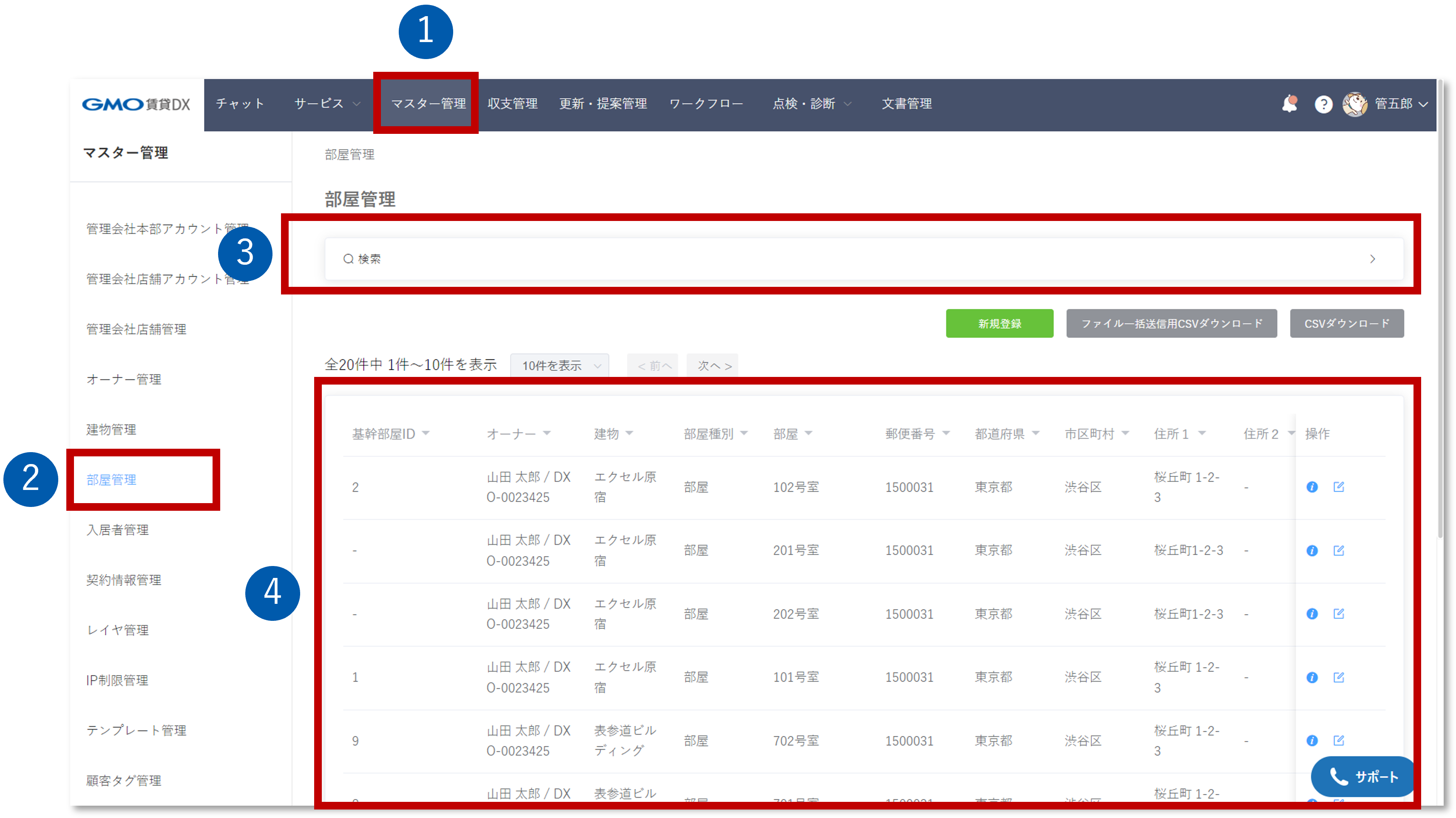This screenshot has height=818, width=1456.
Task: Select 入居者管理 in the sidebar
Action: point(118,530)
